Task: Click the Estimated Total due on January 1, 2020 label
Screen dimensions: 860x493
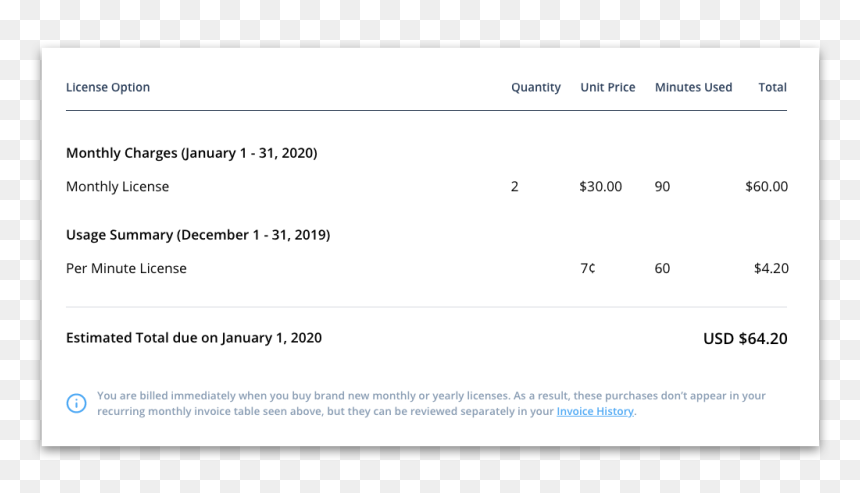Action: [x=194, y=338]
